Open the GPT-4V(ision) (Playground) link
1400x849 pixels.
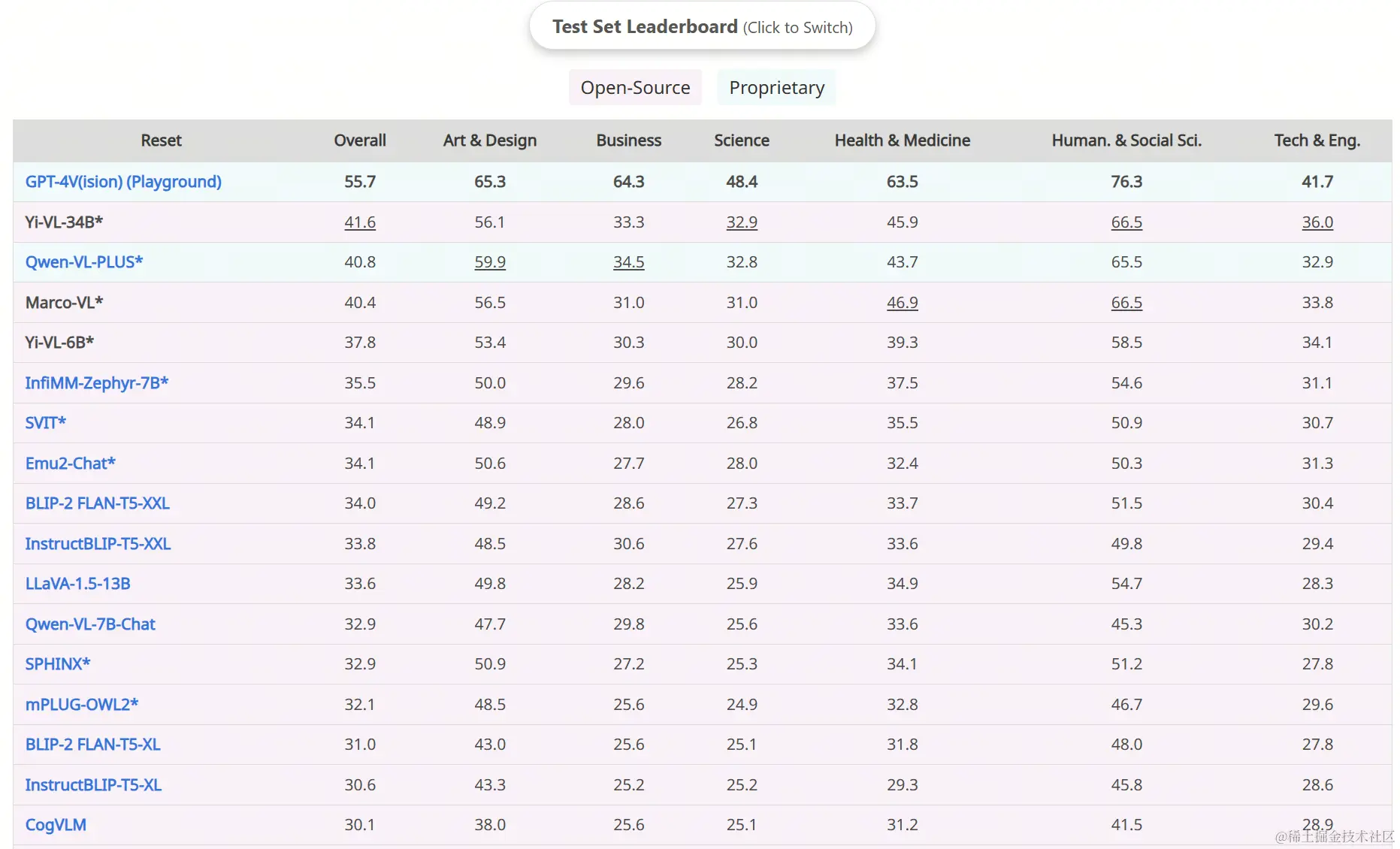click(123, 182)
